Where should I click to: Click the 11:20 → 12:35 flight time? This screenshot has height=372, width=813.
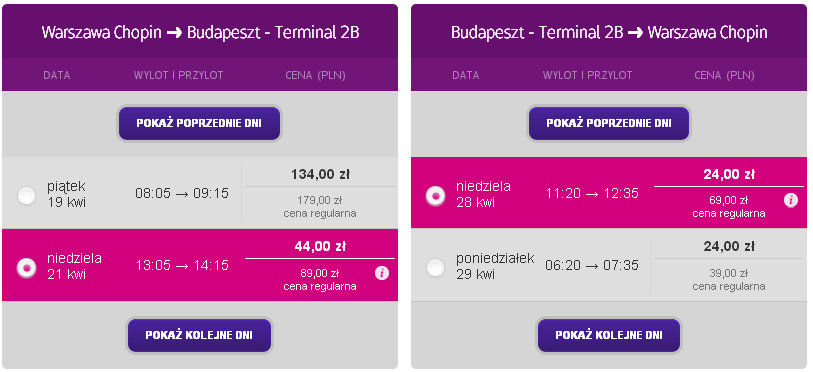[x=592, y=194]
